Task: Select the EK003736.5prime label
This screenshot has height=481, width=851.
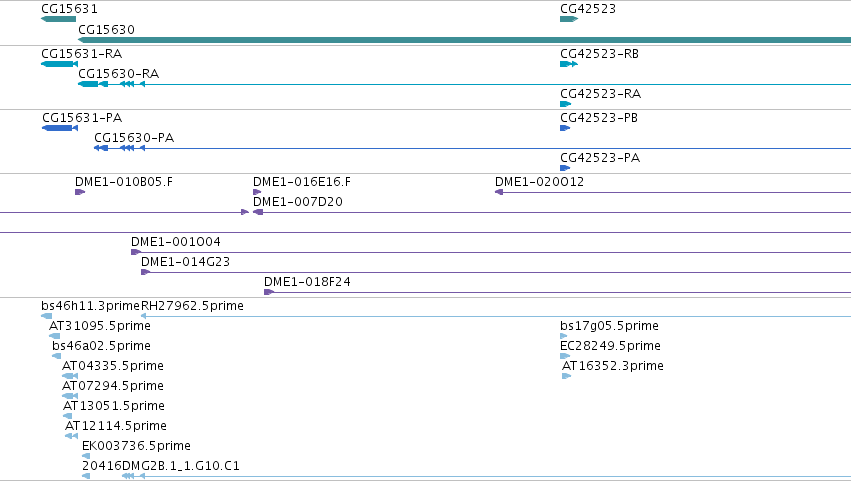Action: [136, 446]
